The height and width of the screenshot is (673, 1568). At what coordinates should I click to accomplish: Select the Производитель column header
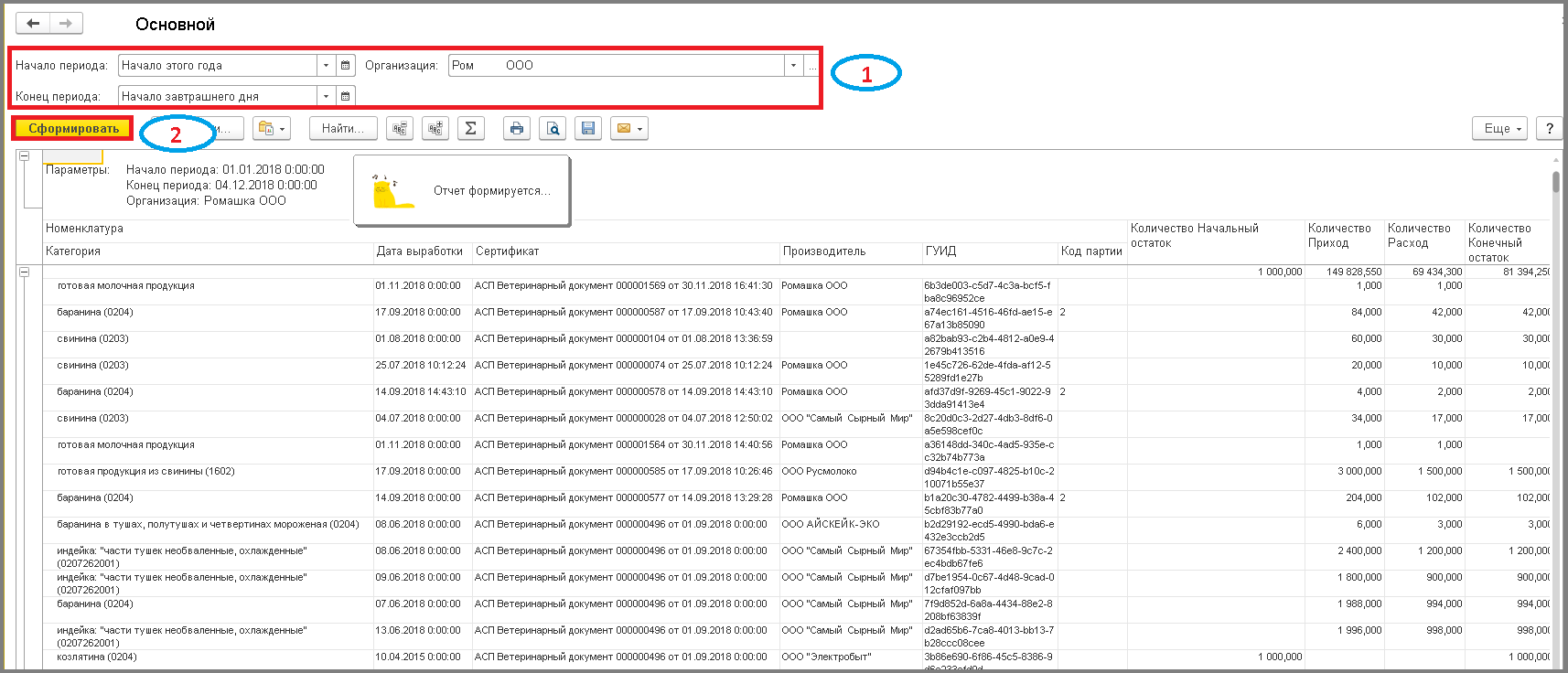[851, 251]
